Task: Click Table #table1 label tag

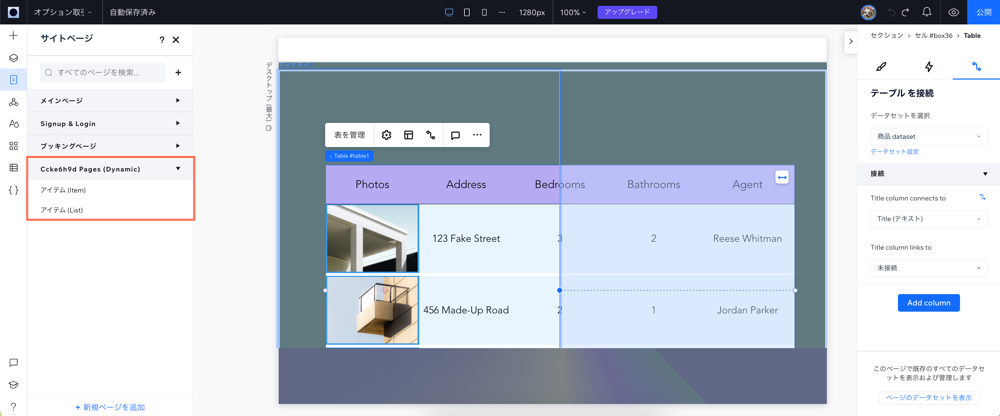Action: [349, 156]
